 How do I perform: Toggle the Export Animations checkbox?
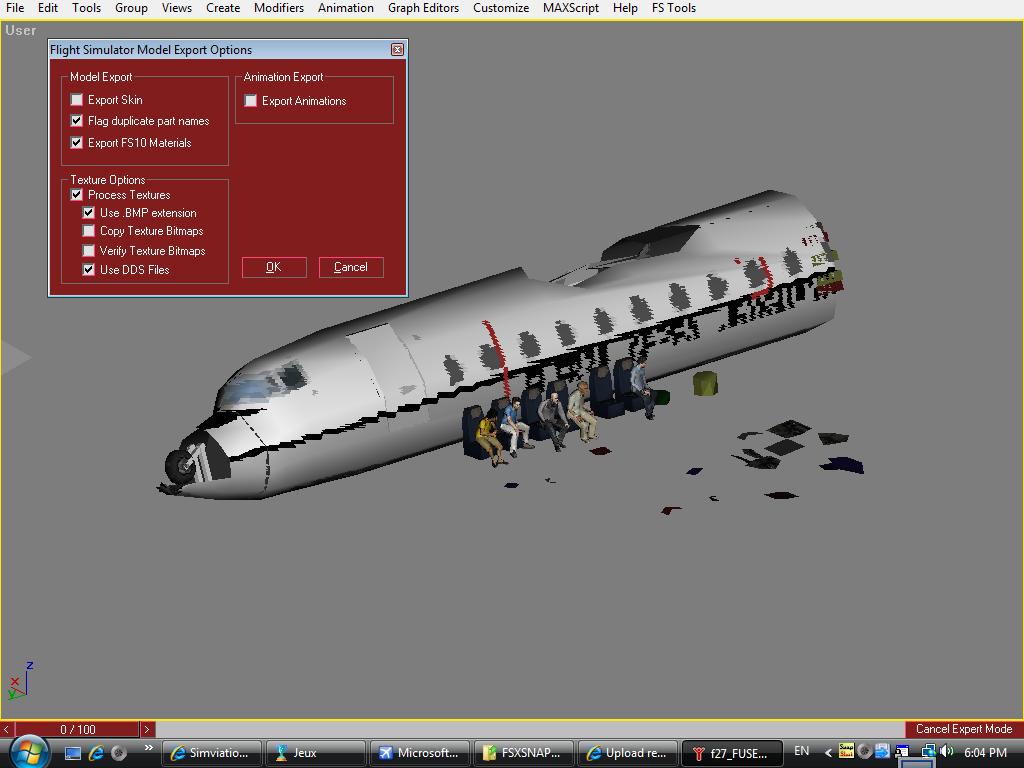251,101
